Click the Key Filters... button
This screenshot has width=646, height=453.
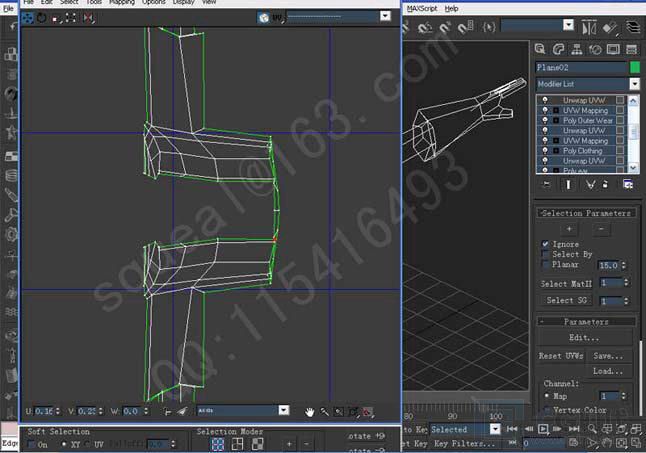tap(464, 444)
